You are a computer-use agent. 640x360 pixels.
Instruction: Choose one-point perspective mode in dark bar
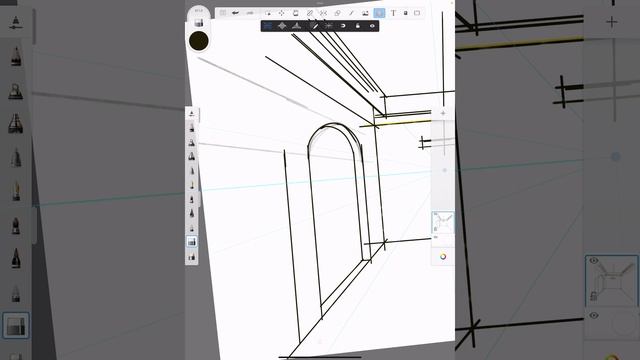[x=267, y=26]
